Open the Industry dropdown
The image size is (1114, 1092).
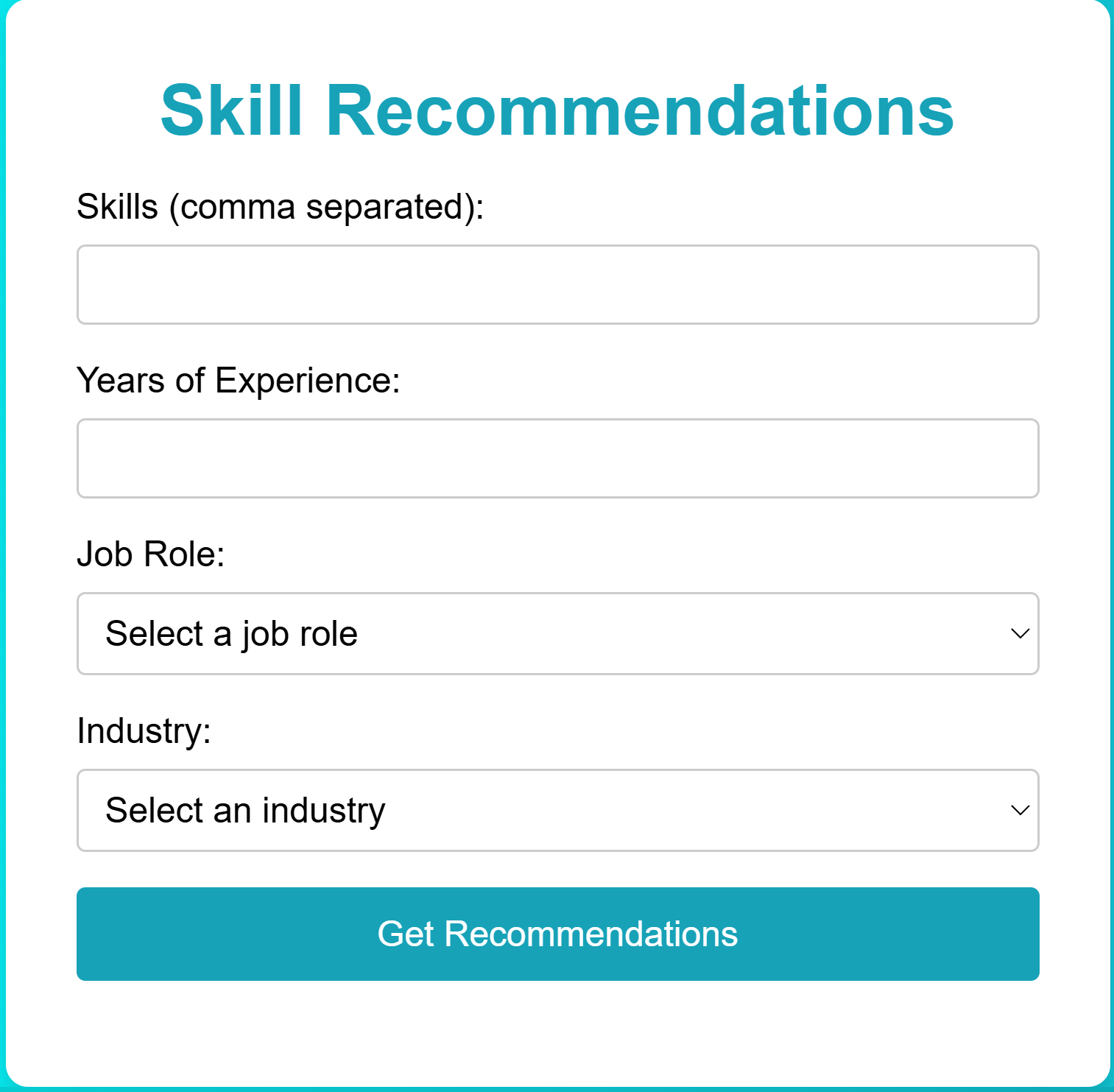coord(557,810)
